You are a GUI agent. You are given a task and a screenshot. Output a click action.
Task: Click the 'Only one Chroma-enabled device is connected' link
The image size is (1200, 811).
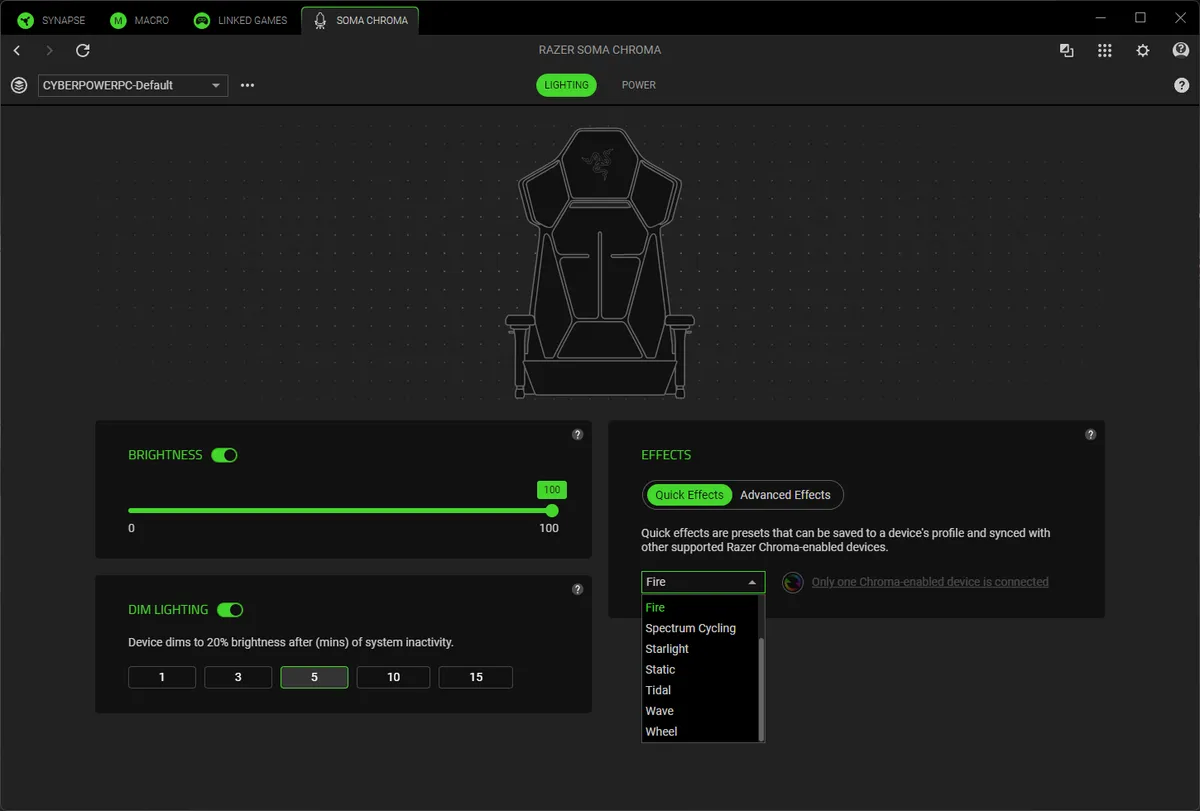point(930,582)
